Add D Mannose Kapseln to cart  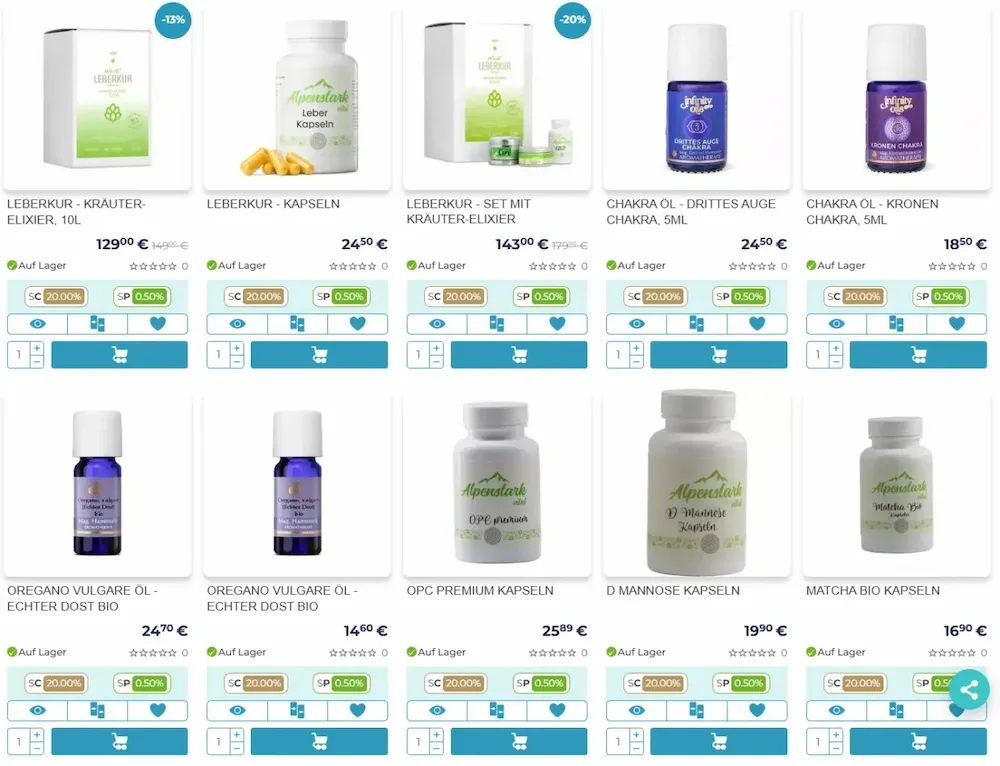719,741
